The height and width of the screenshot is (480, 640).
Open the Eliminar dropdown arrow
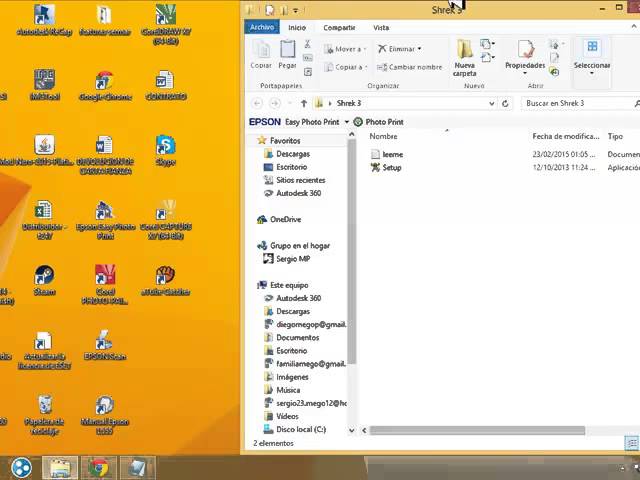tap(420, 49)
